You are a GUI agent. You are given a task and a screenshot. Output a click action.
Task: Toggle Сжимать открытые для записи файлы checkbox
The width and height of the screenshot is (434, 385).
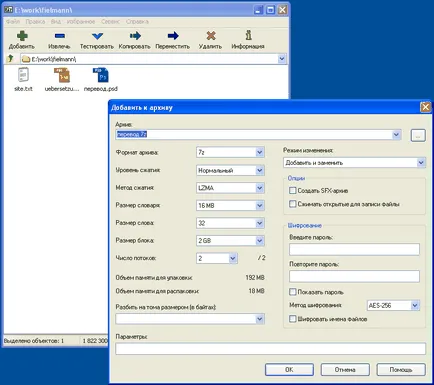[x=292, y=204]
